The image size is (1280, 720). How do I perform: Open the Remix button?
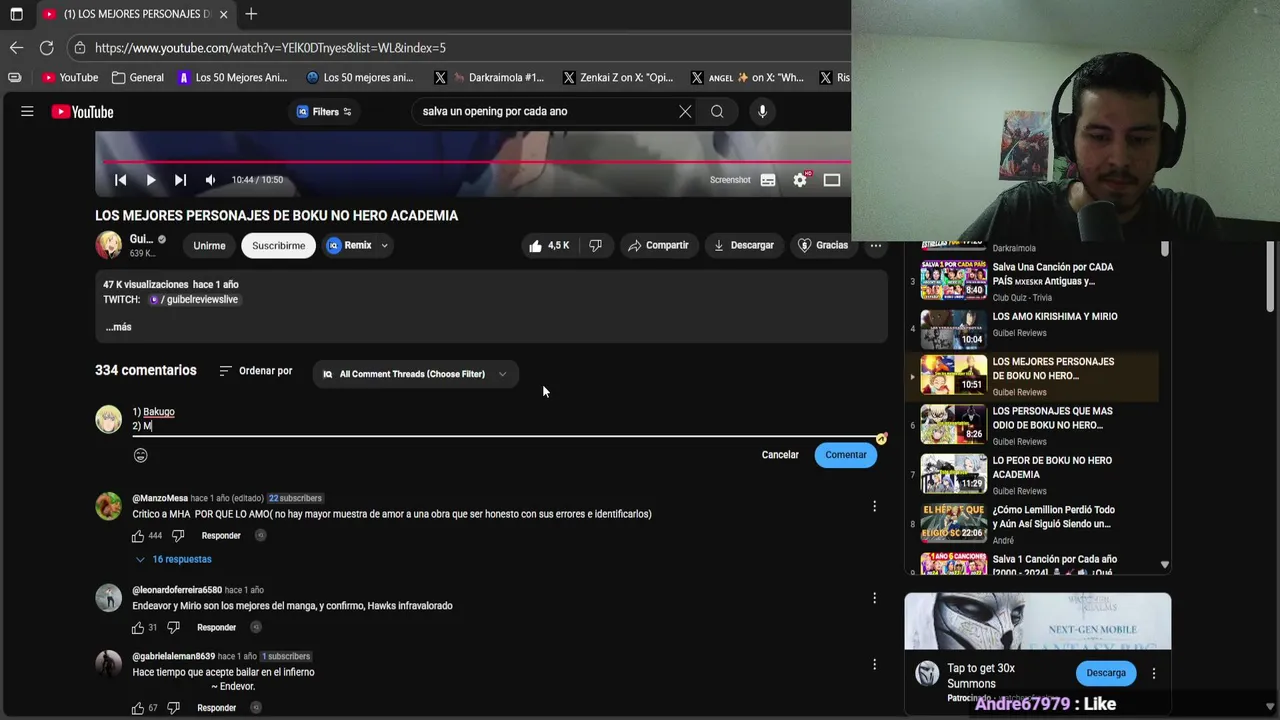349,245
